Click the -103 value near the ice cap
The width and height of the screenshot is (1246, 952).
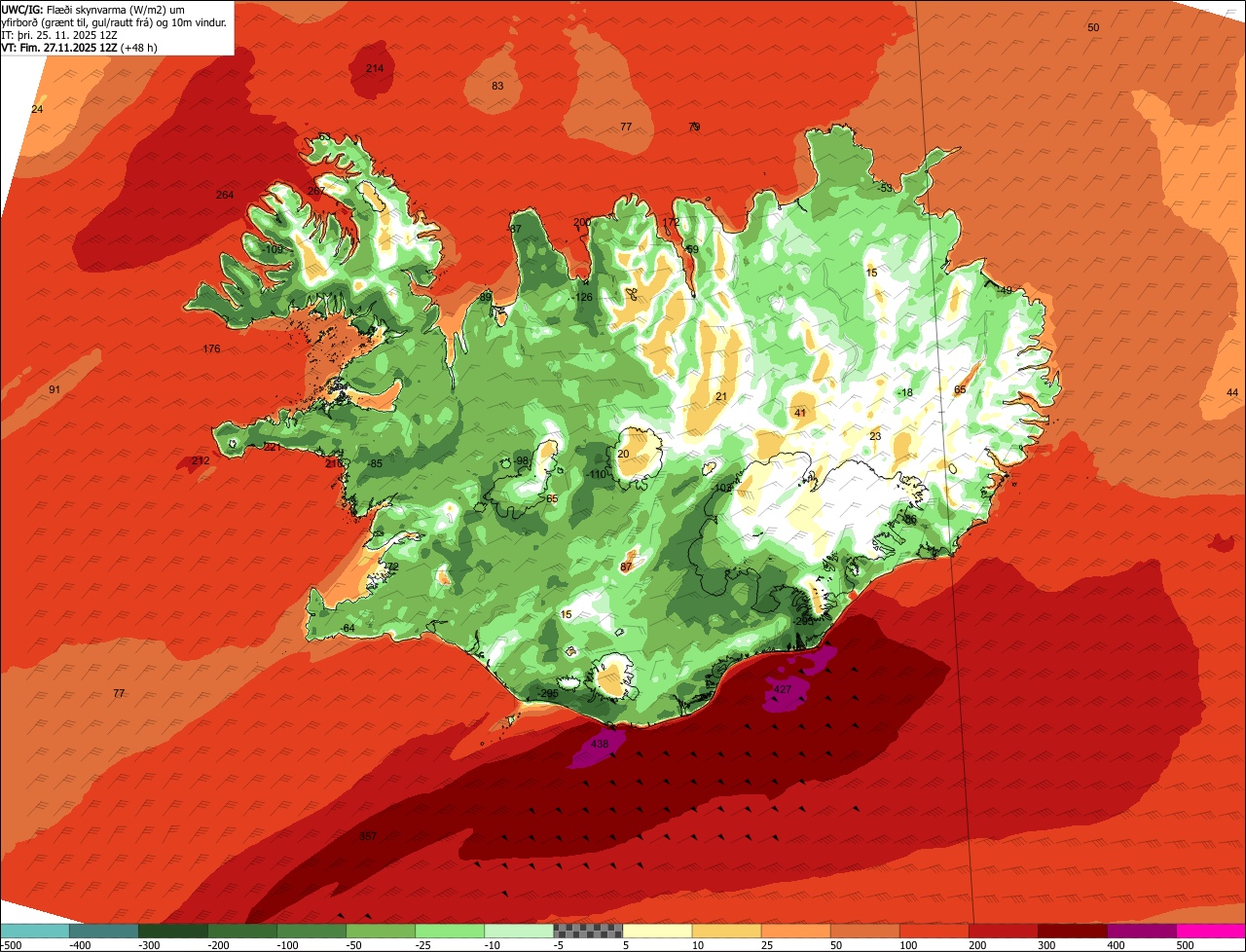coord(721,488)
